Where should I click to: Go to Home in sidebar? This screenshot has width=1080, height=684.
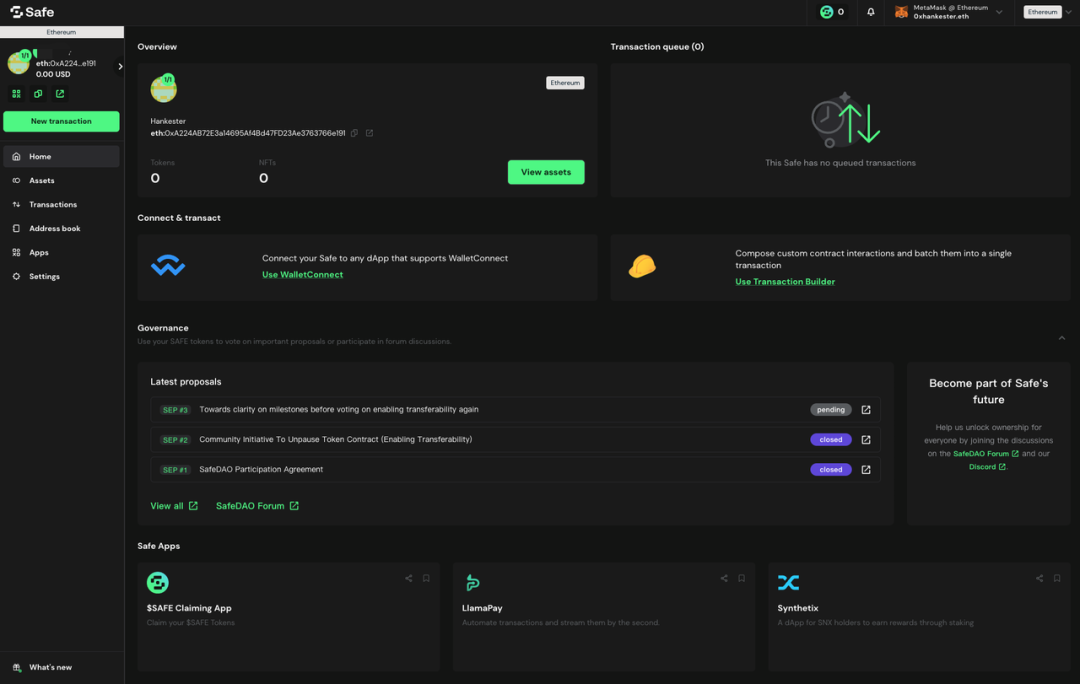click(x=61, y=156)
